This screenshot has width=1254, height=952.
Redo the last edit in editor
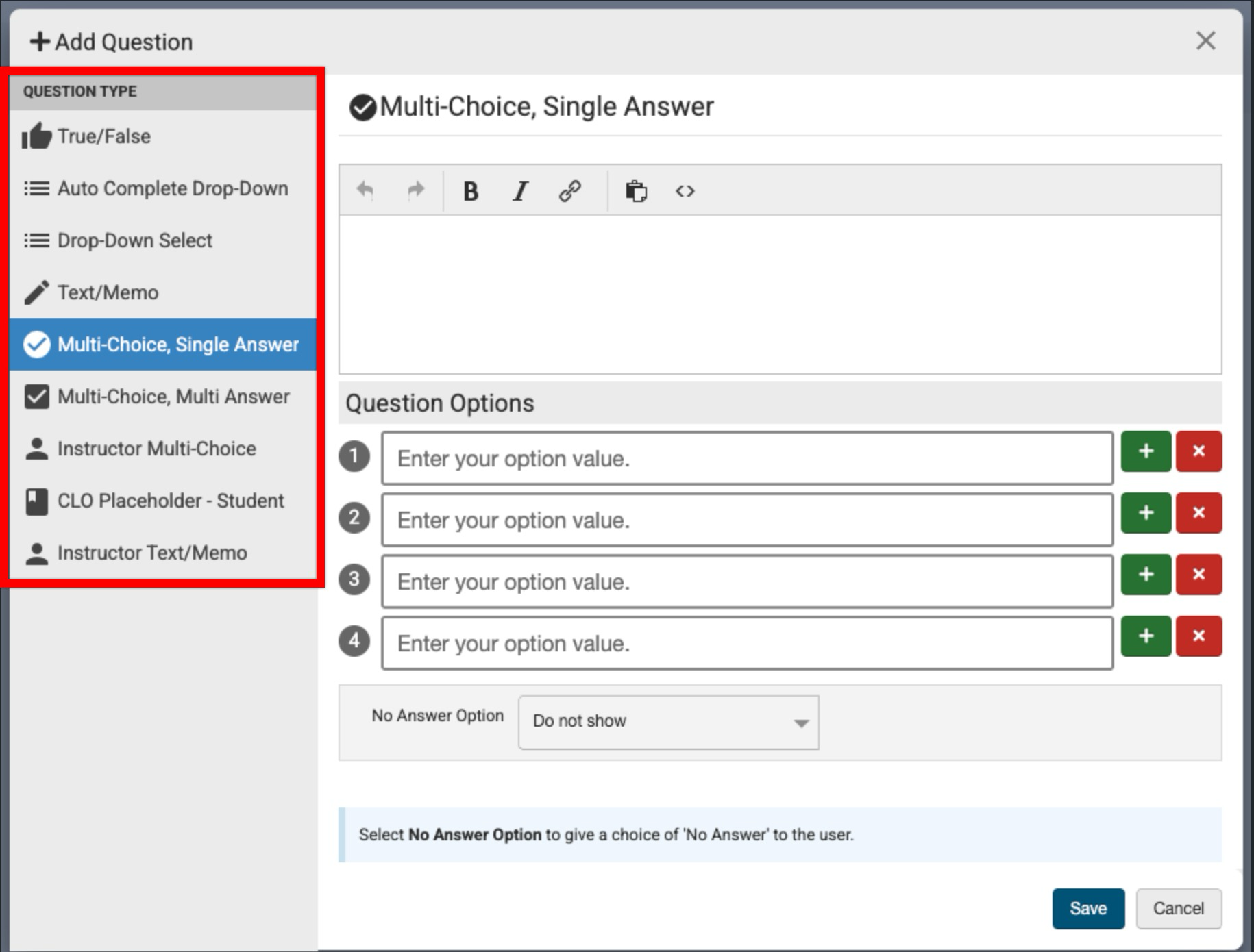coord(416,190)
